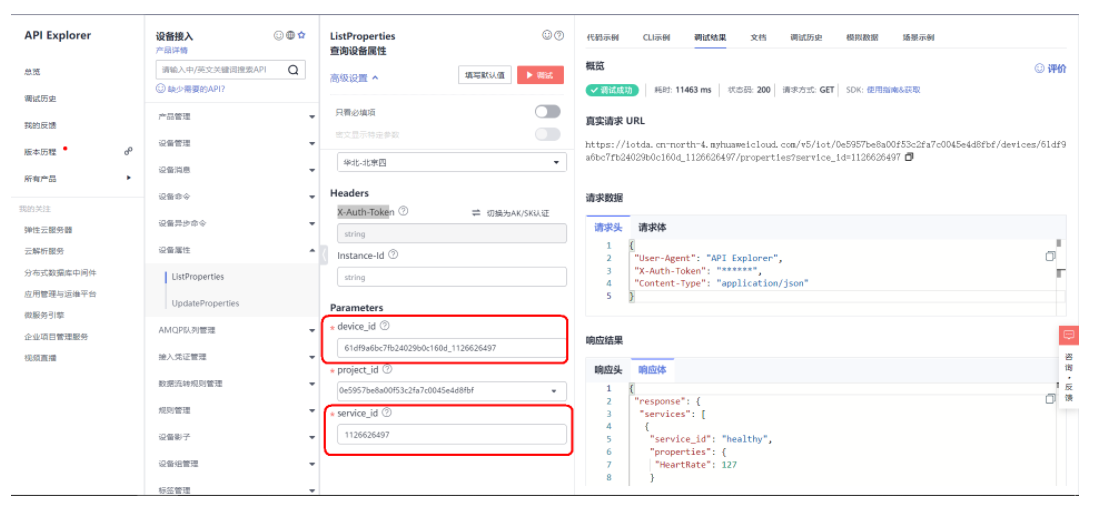The width and height of the screenshot is (1093, 508).
Task: Click the copy icon in response body panel
Action: pos(1050,399)
